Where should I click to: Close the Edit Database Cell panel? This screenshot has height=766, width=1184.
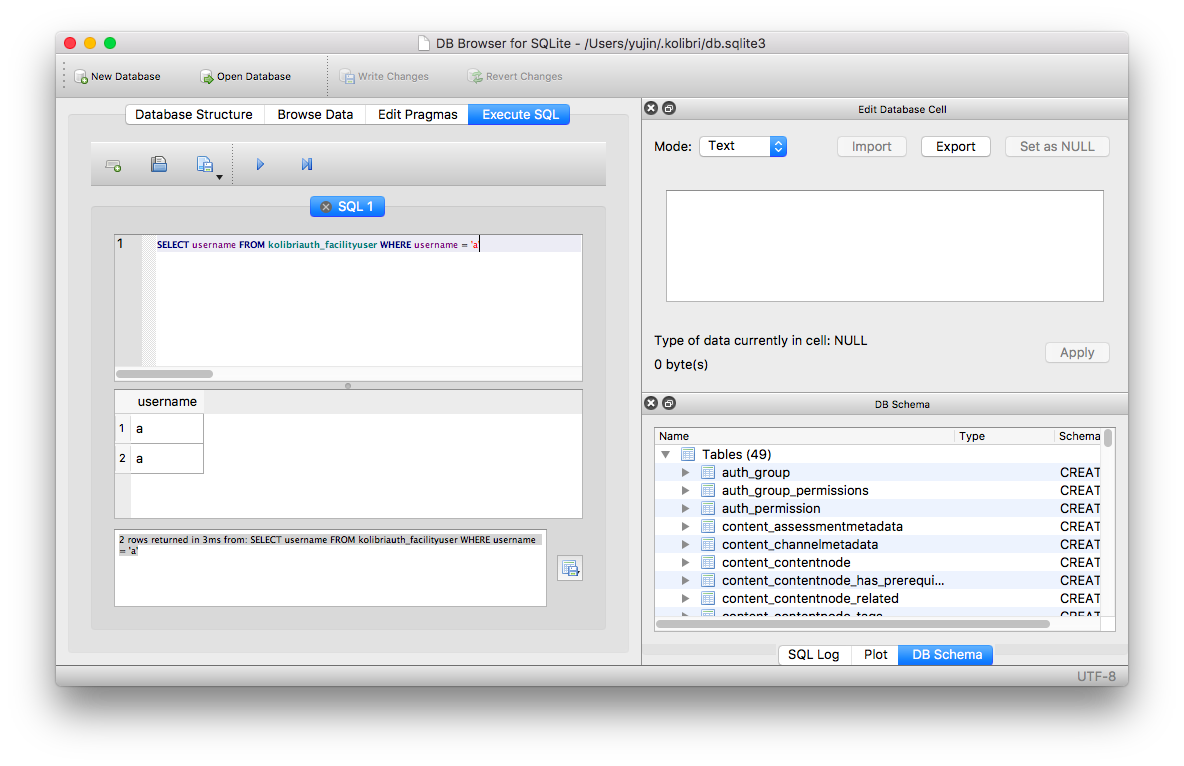pos(651,108)
